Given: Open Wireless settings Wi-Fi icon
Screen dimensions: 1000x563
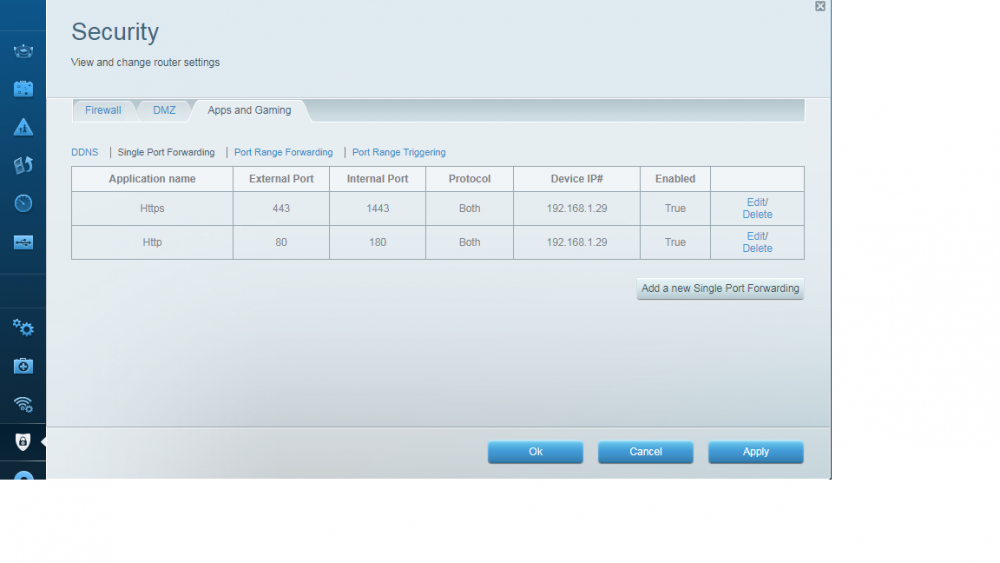Looking at the screenshot, I should 23,404.
